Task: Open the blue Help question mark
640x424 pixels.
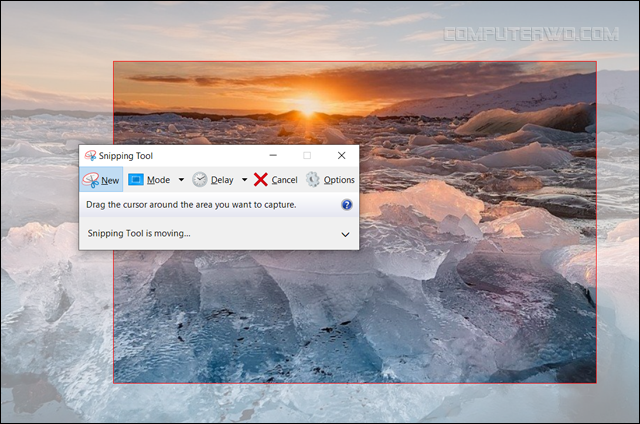Action: point(347,204)
